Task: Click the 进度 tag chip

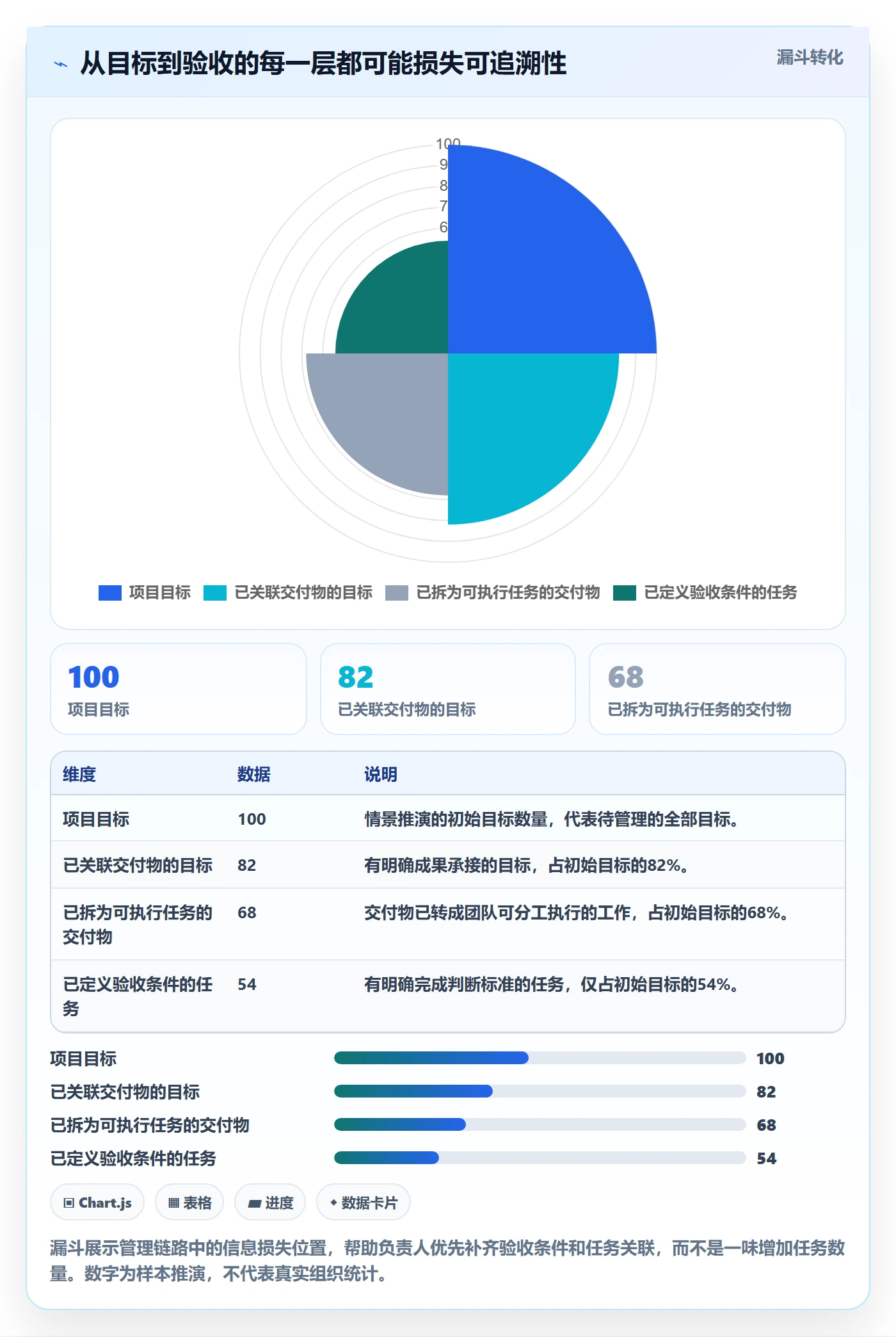Action: (270, 1203)
